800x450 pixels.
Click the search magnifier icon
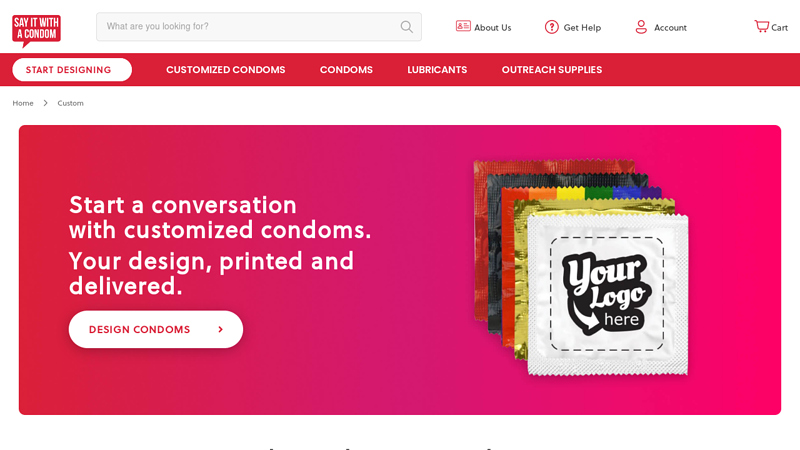pyautogui.click(x=407, y=27)
